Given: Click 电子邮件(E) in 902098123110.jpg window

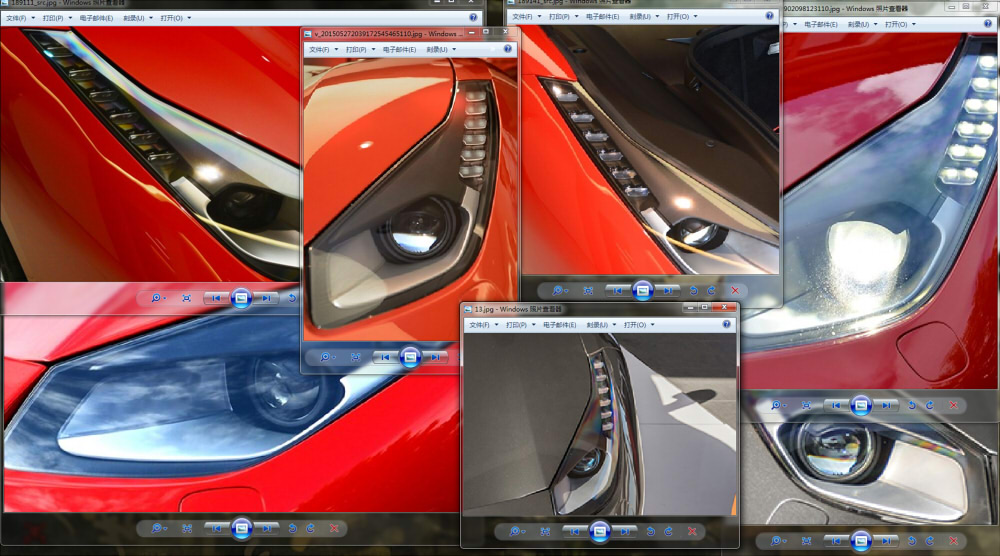Looking at the screenshot, I should (821, 24).
